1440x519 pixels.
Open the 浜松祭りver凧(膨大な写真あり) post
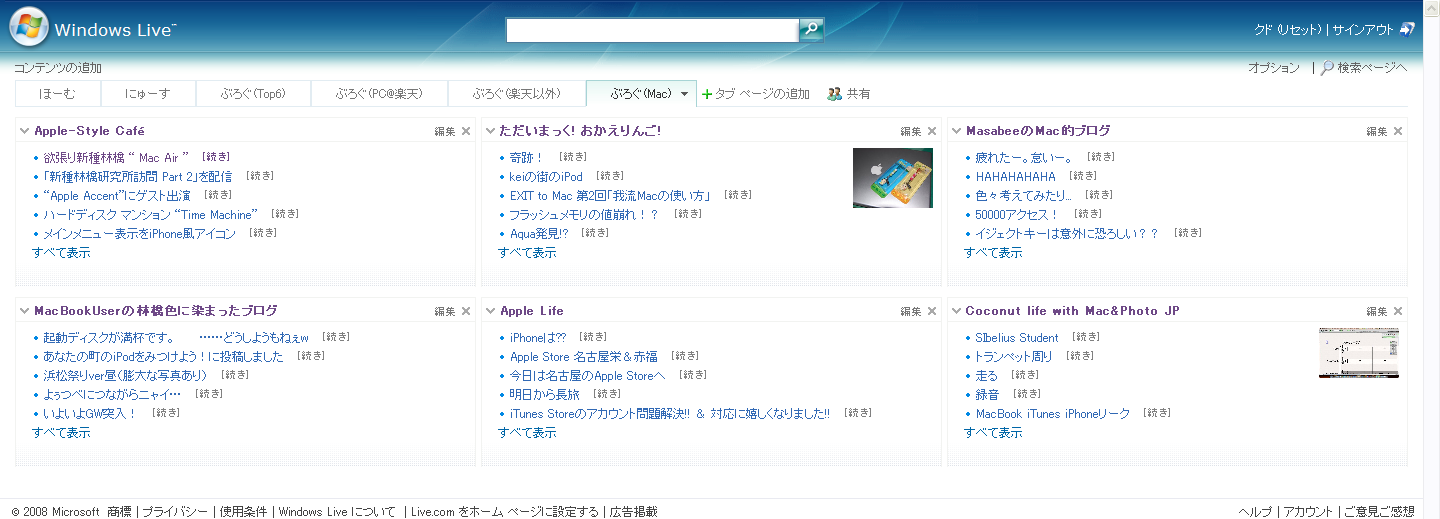(125, 376)
